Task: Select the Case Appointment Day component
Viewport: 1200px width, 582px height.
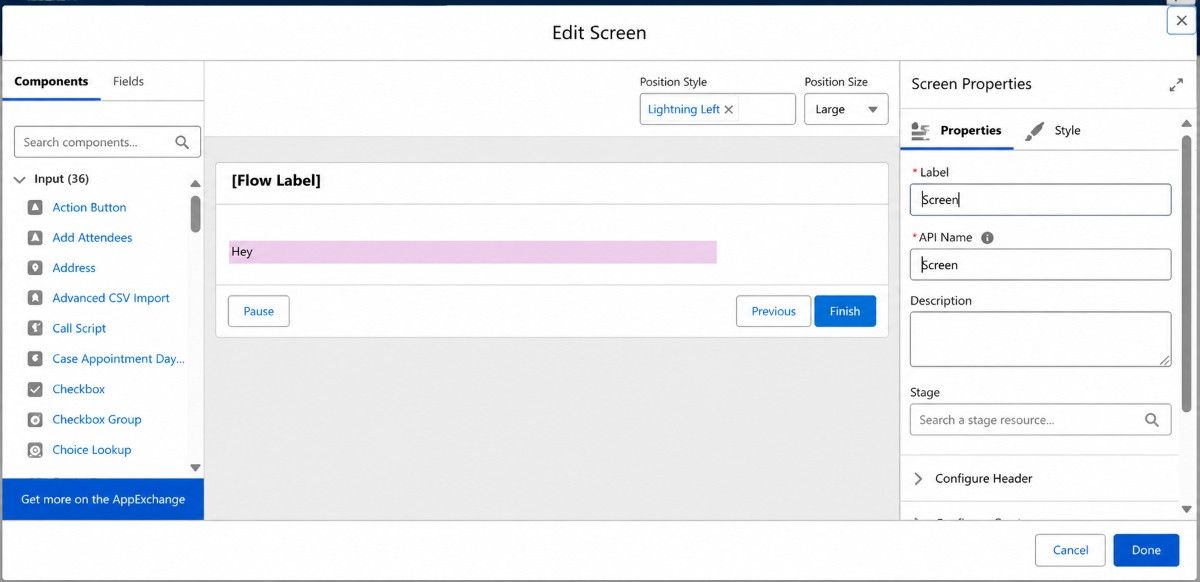Action: tap(118, 359)
